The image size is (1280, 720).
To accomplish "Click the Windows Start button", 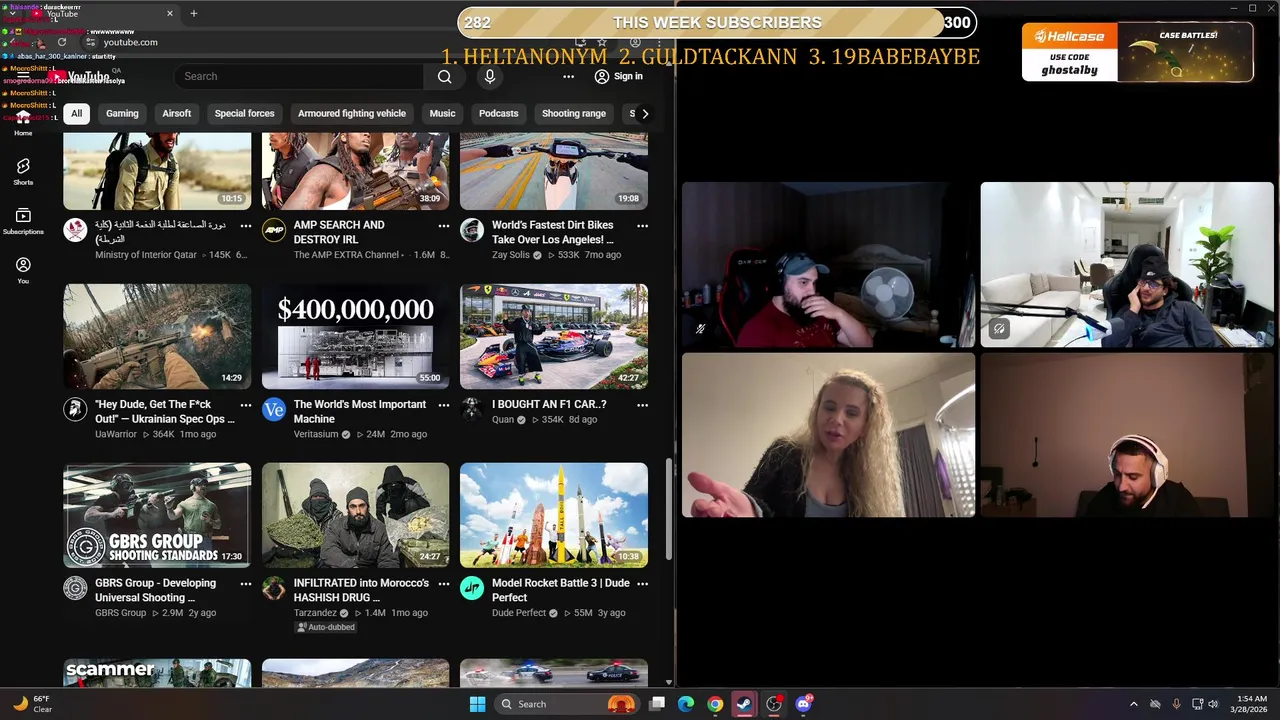I will [x=477, y=704].
